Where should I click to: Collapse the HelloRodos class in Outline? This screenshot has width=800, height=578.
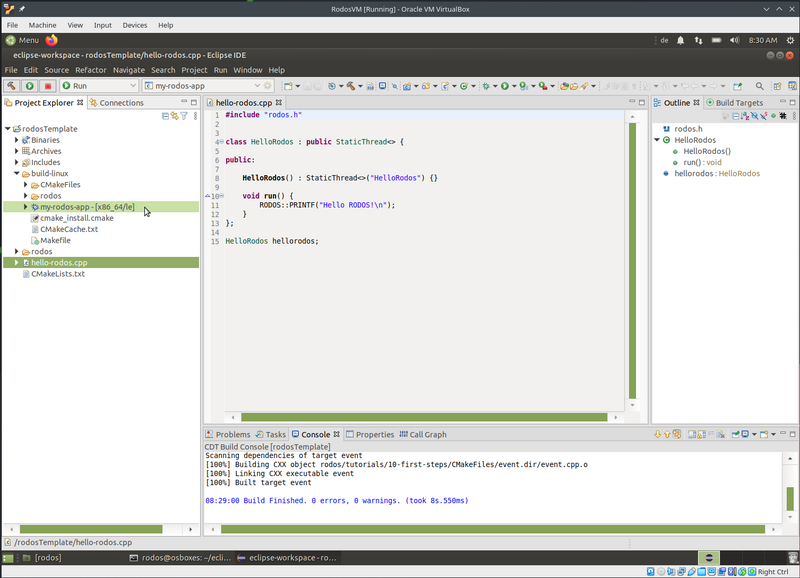657,140
